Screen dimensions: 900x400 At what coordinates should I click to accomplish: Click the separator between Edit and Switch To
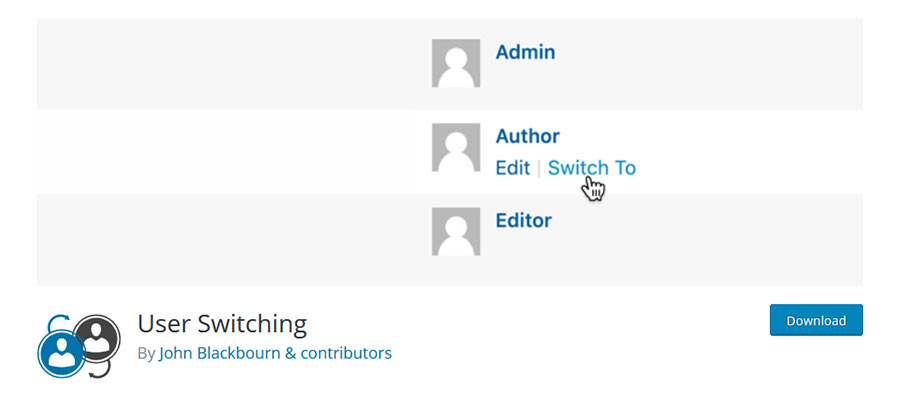[539, 168]
